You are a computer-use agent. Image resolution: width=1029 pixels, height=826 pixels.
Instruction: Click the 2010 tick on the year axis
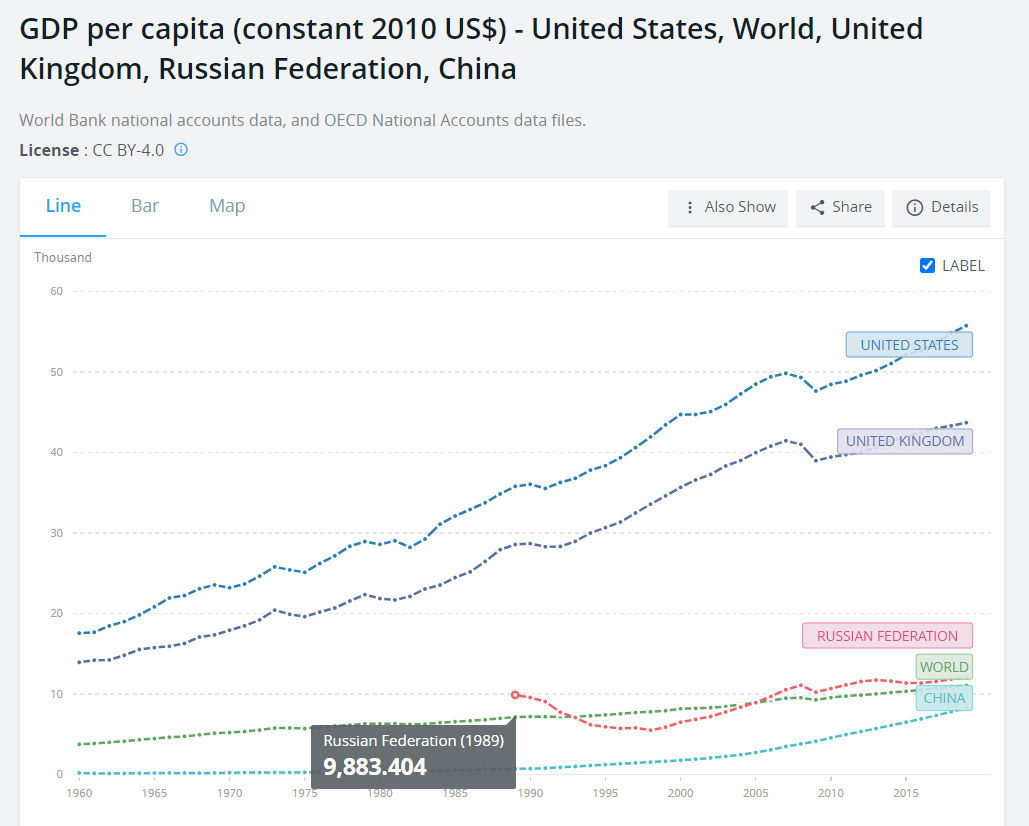pyautogui.click(x=830, y=793)
